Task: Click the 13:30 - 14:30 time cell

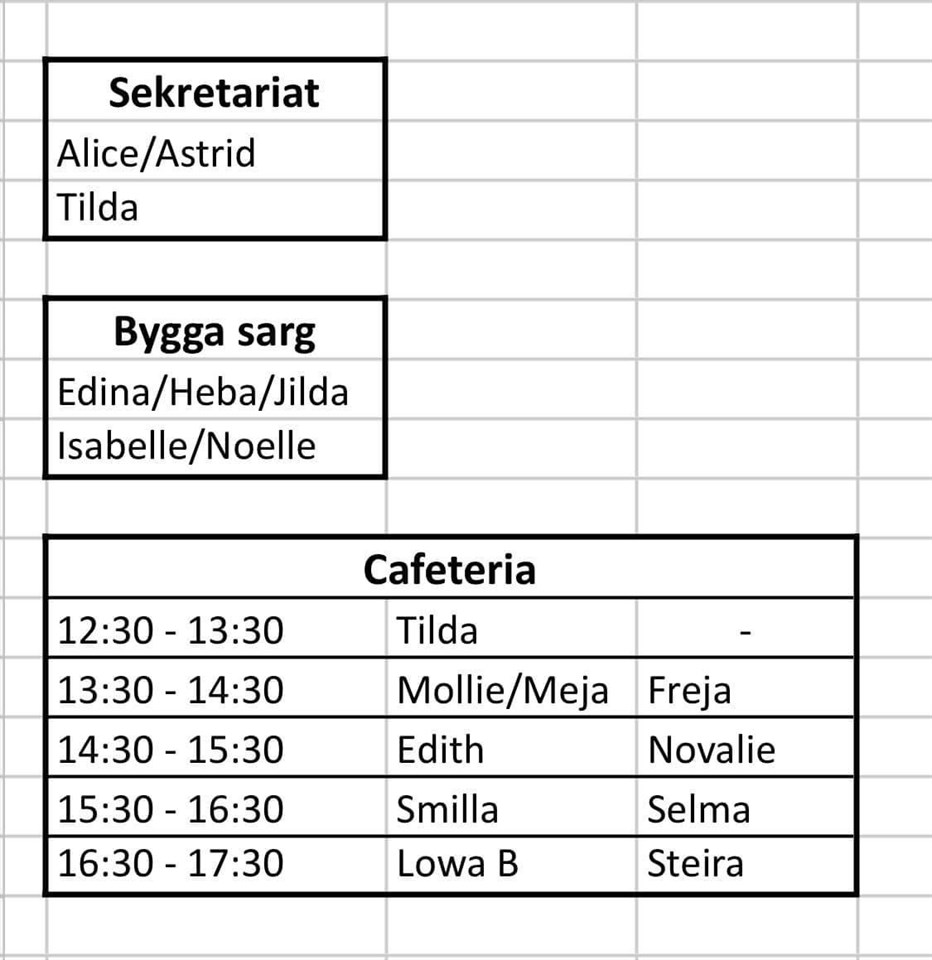Action: (171, 690)
